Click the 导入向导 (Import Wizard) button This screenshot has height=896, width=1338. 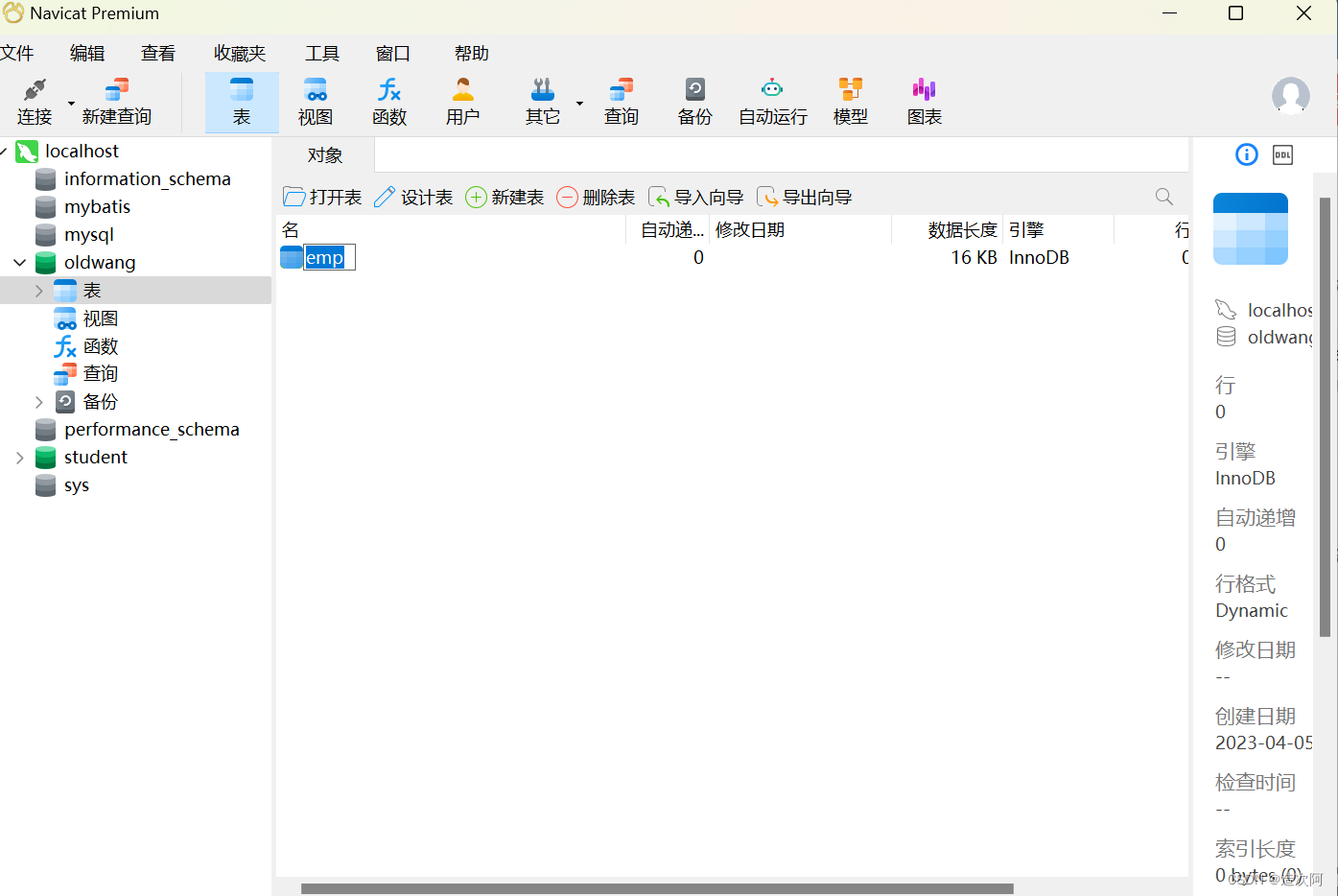click(695, 197)
